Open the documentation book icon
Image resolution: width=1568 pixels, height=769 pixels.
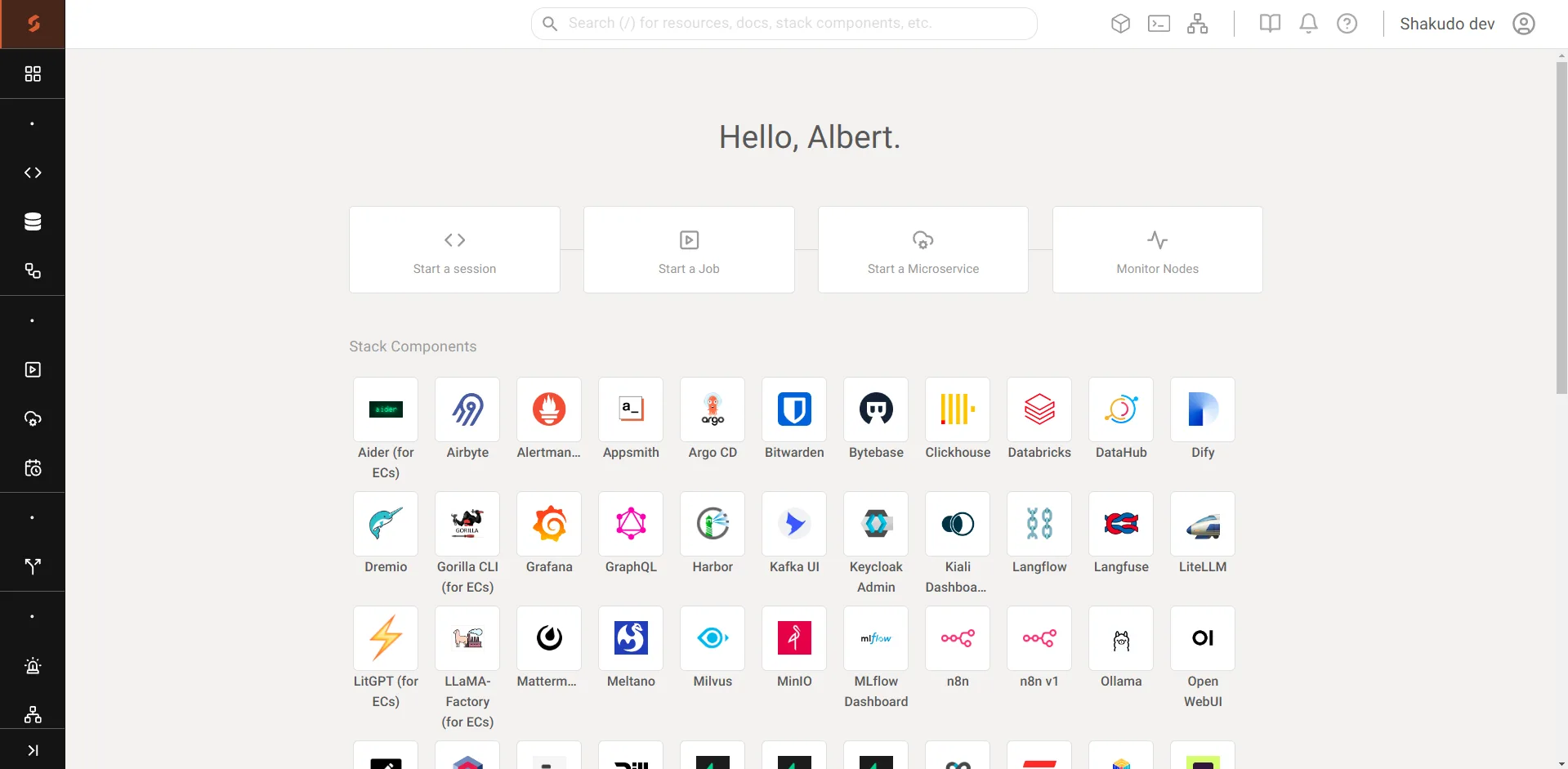click(x=1270, y=24)
